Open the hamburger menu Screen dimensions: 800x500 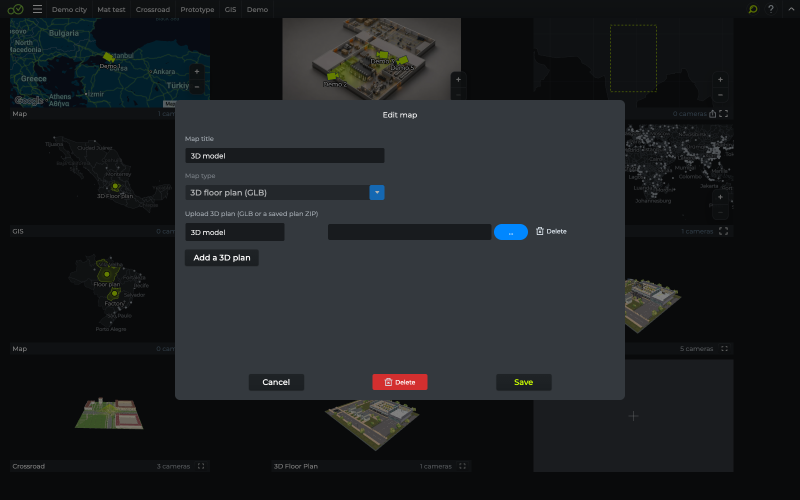click(37, 9)
